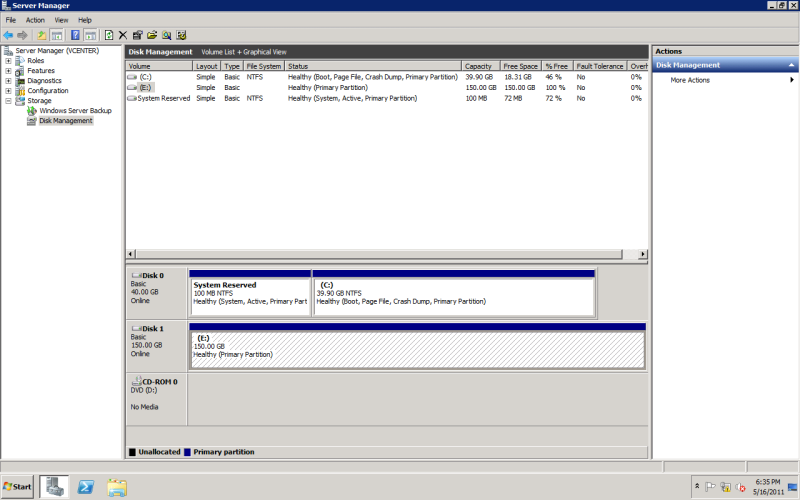
Task: Sort by Layout column header
Action: [x=207, y=66]
